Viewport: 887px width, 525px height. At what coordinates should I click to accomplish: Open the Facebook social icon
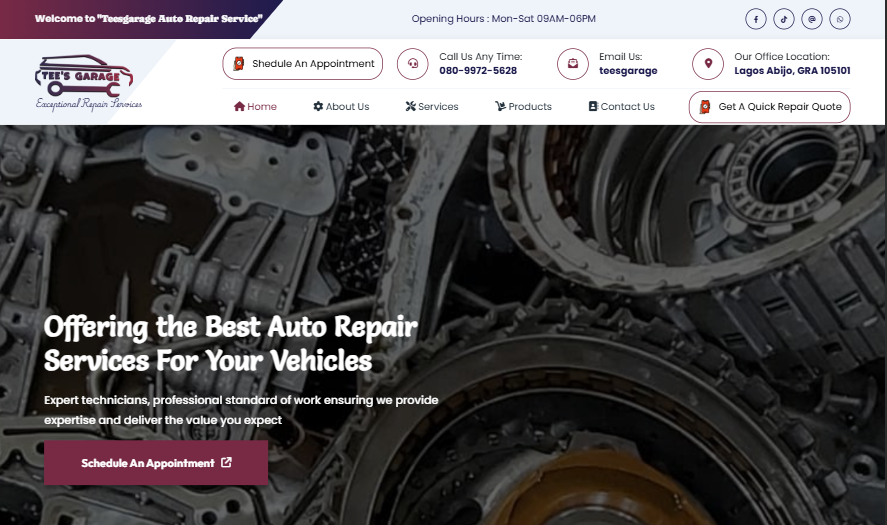(756, 19)
